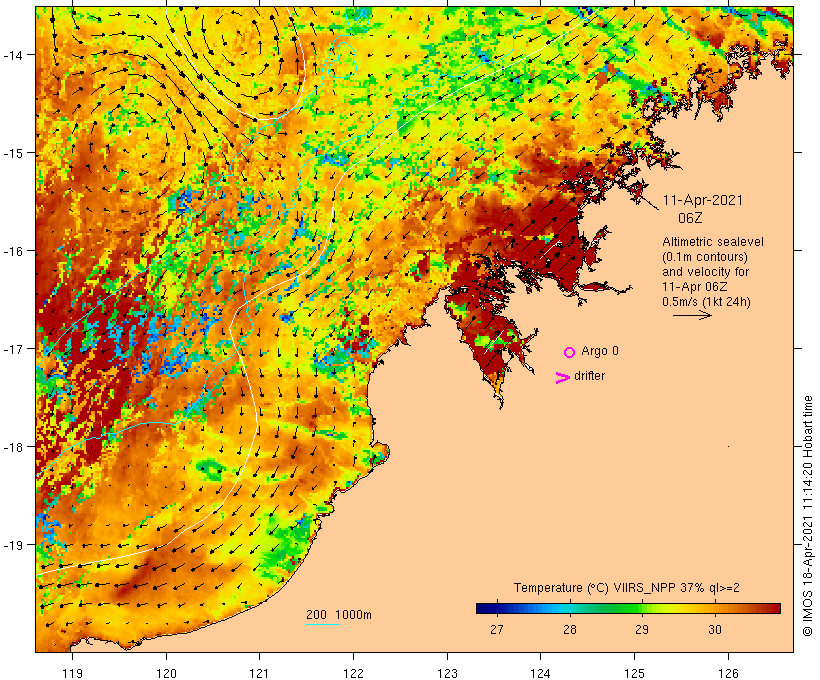Click the '06Z' time label
Image resolution: width=820 pixels, height=680 pixels.
tap(690, 218)
